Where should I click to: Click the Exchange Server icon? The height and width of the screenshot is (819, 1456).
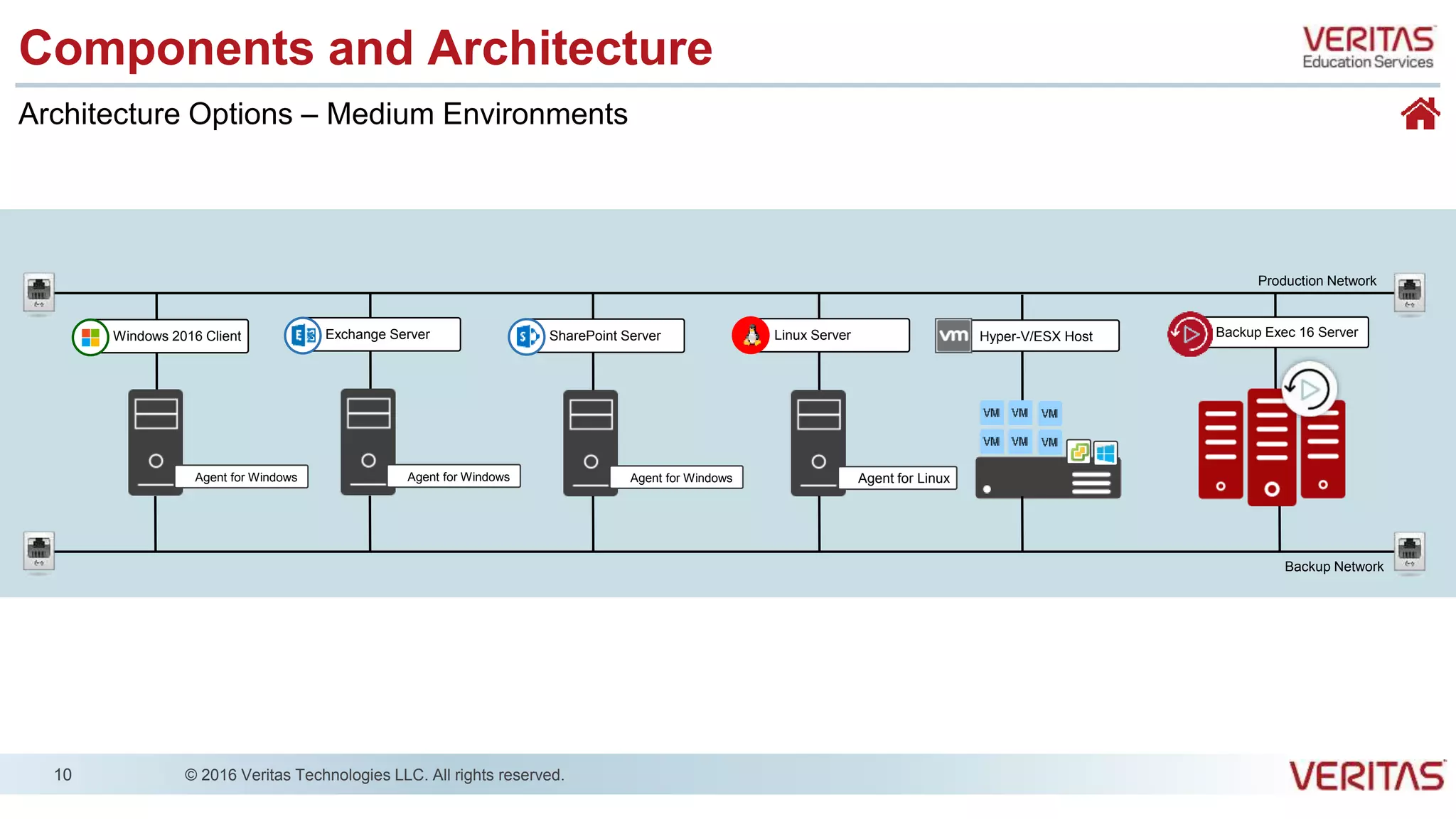click(x=303, y=335)
